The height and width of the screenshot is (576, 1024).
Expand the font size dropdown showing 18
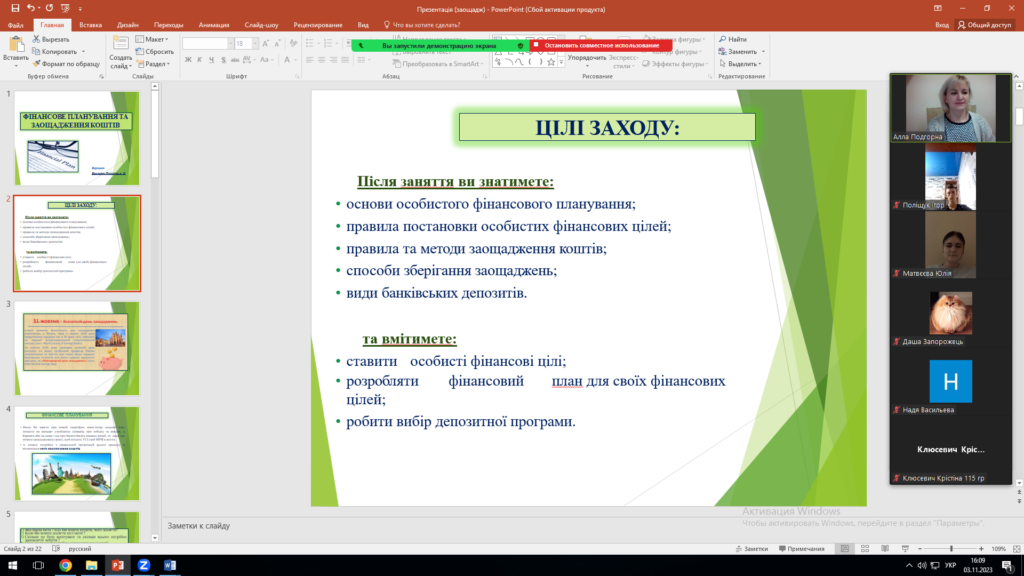(x=255, y=43)
